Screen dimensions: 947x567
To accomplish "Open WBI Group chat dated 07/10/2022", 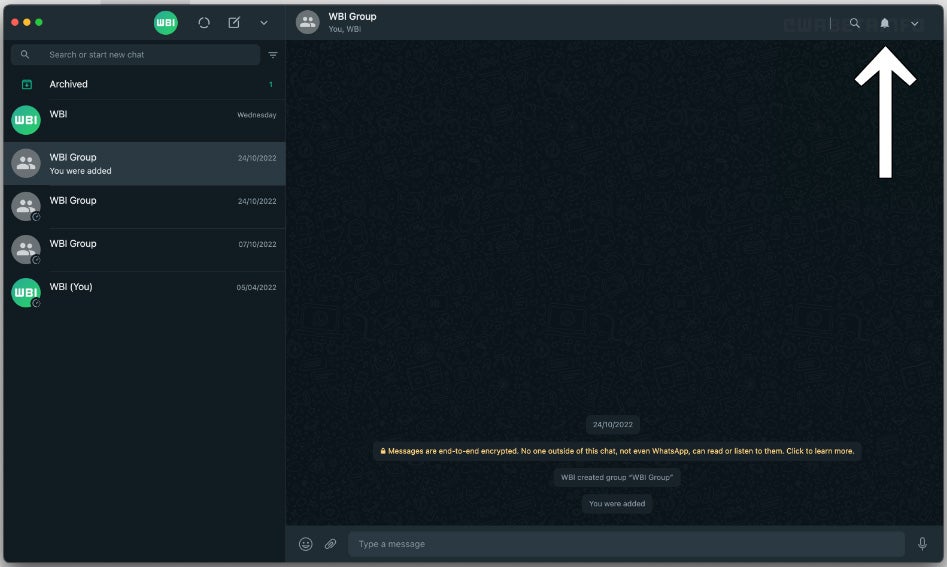I will 144,249.
